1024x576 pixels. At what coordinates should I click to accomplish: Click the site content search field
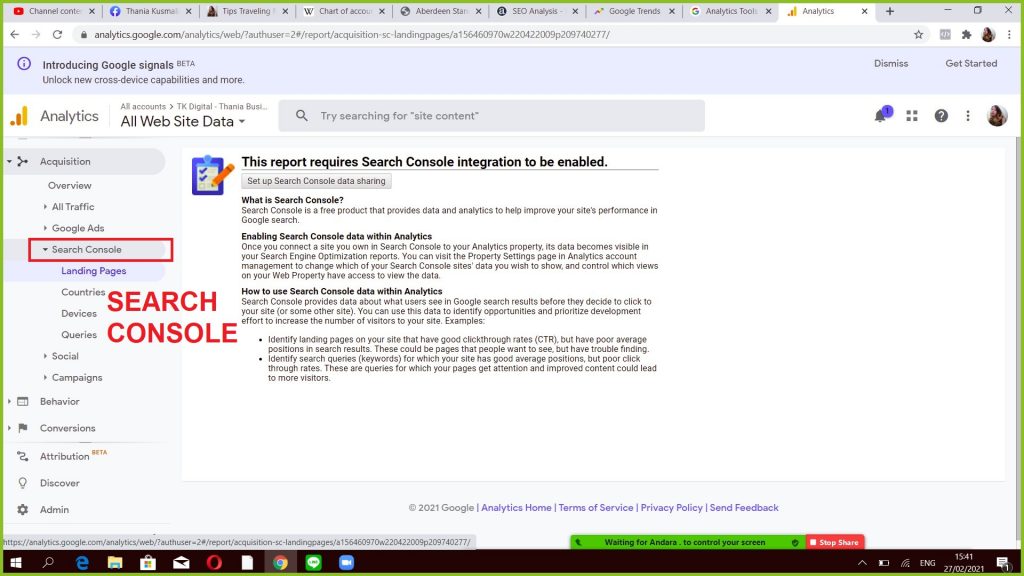[490, 115]
